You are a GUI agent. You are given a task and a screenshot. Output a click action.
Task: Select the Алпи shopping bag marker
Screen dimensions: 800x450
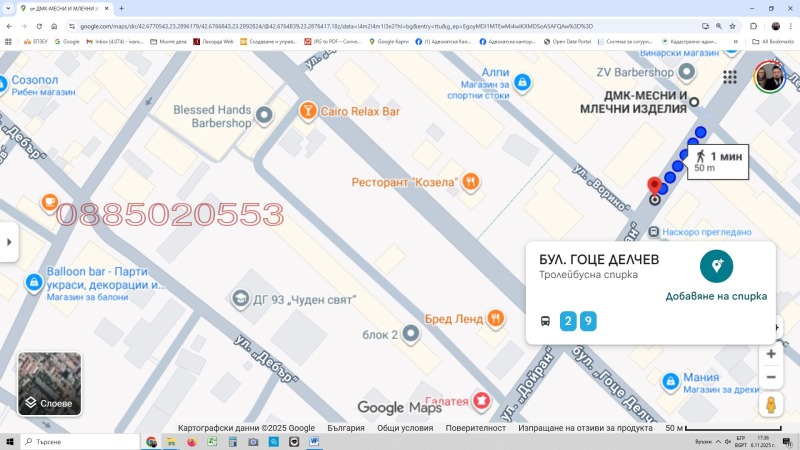coord(522,82)
